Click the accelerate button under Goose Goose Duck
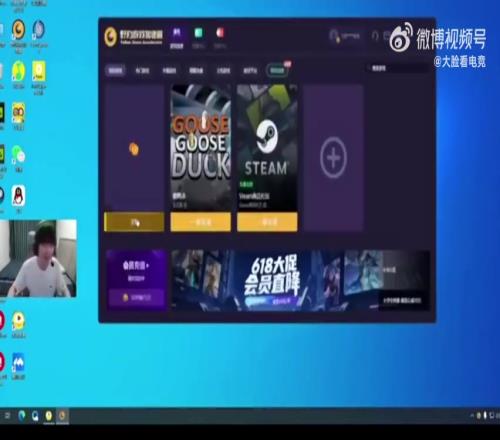Viewport: 500px width, 440px height. coord(201,222)
